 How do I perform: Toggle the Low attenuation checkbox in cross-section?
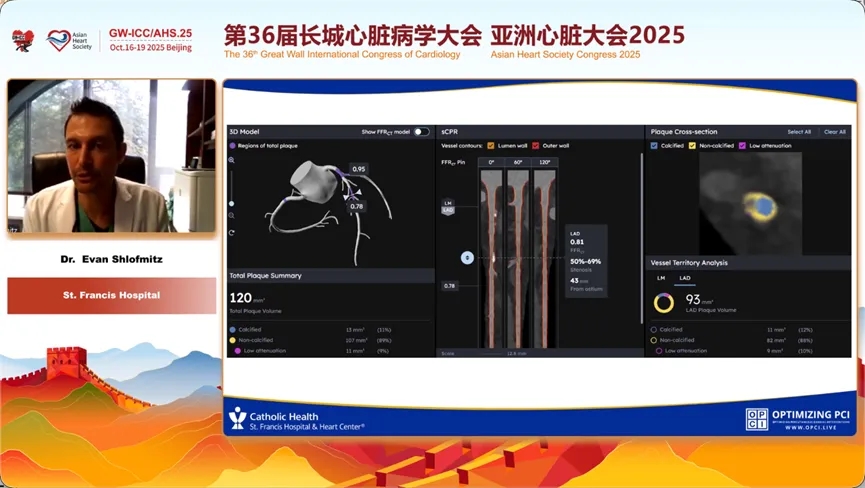point(742,146)
